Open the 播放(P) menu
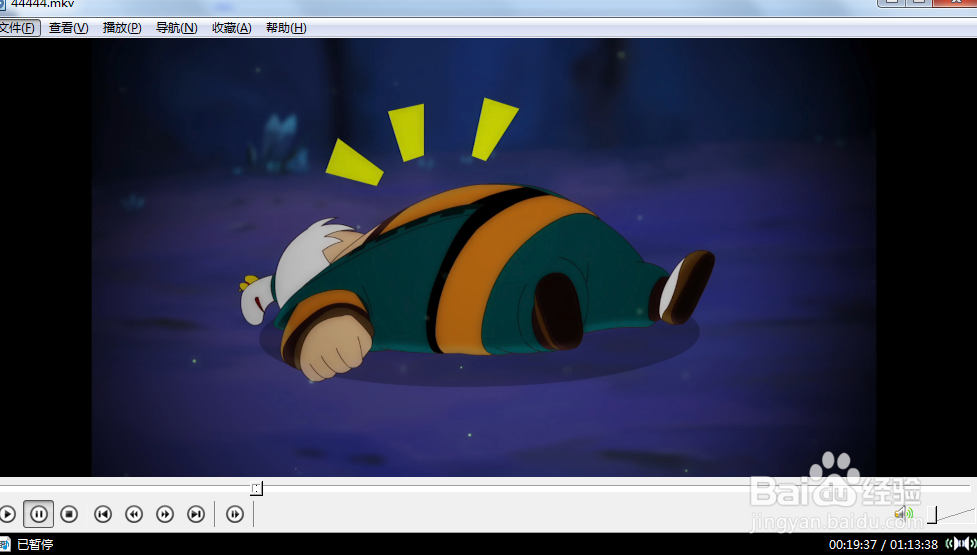The image size is (977, 555). (x=122, y=28)
